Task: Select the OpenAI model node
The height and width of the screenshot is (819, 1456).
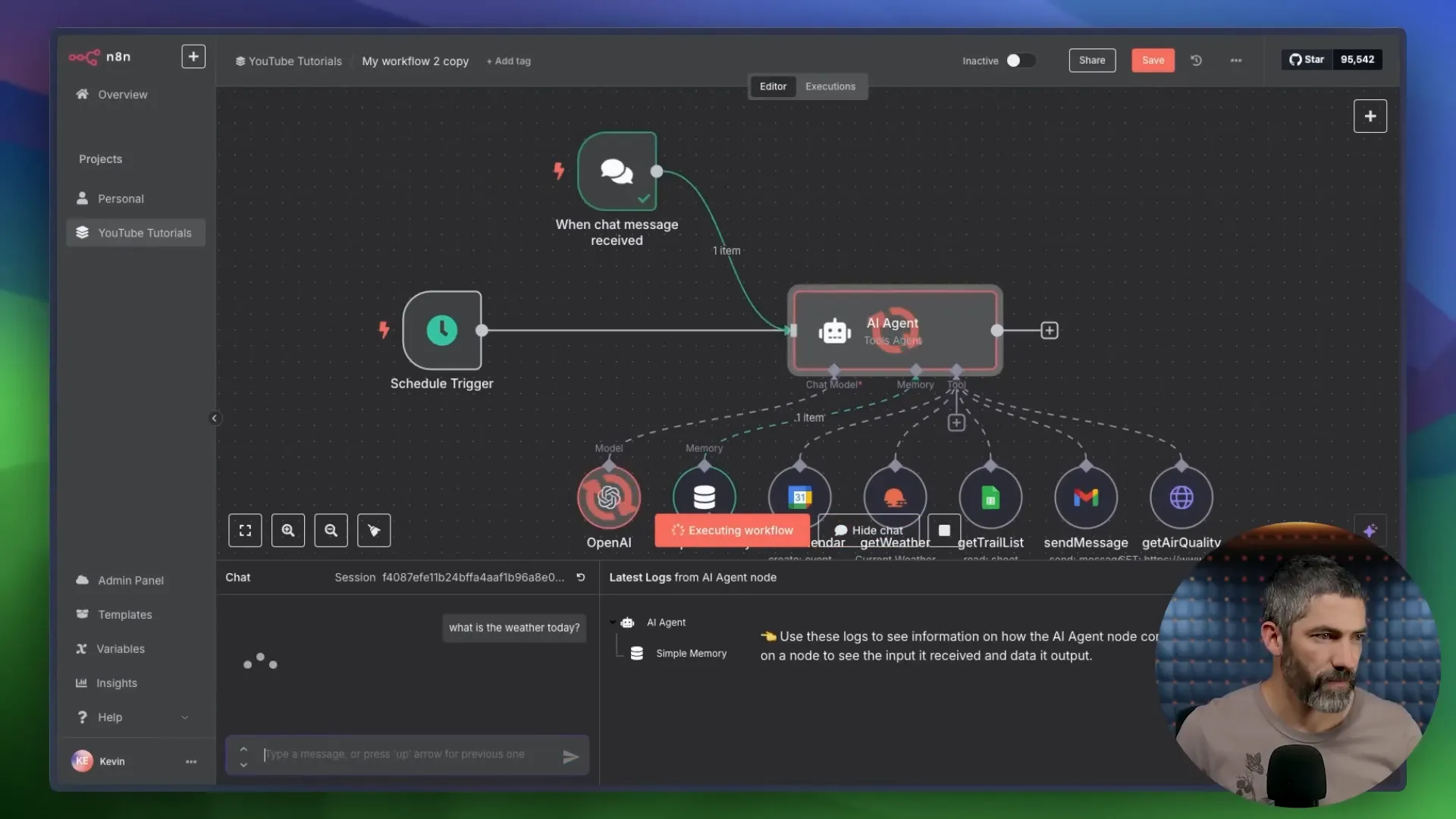Action: [609, 497]
